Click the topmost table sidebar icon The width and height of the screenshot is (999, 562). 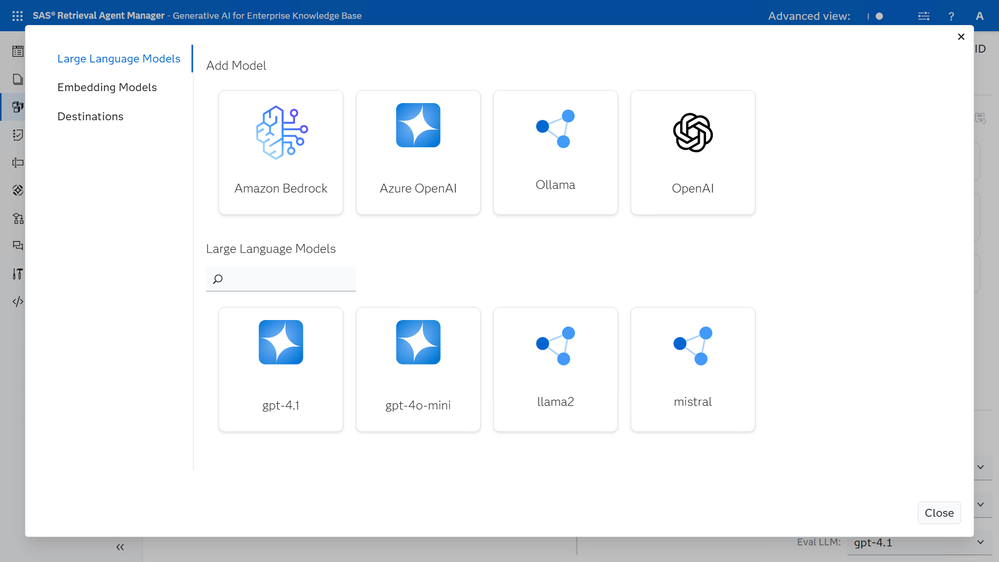(x=18, y=52)
